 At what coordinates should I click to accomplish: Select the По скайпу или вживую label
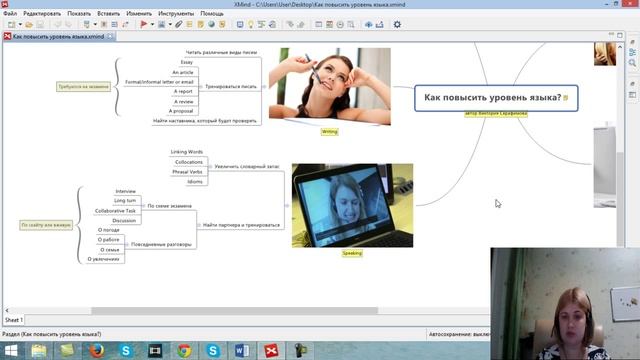(x=46, y=225)
